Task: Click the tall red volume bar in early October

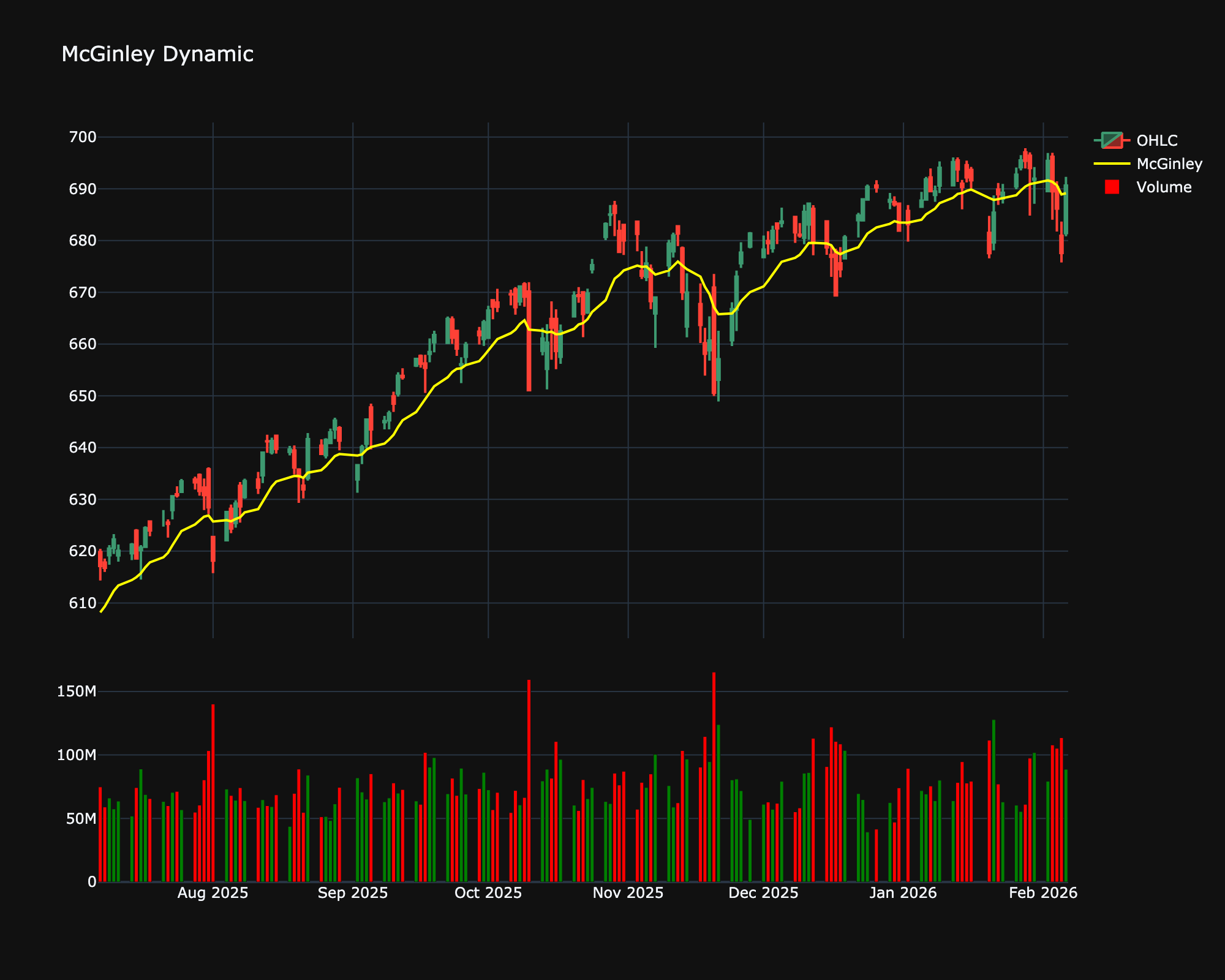Action: (529, 781)
